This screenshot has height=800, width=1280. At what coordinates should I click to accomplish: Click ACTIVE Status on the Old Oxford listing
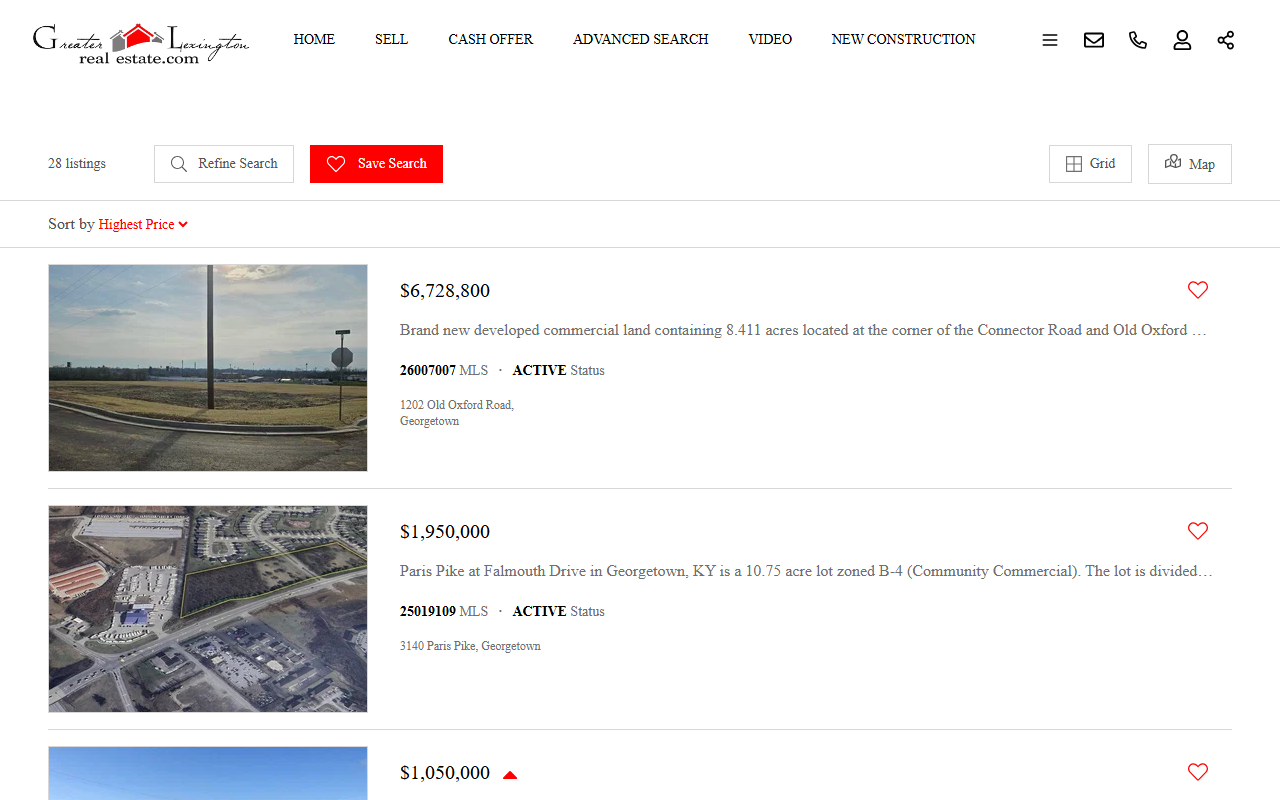(x=559, y=370)
